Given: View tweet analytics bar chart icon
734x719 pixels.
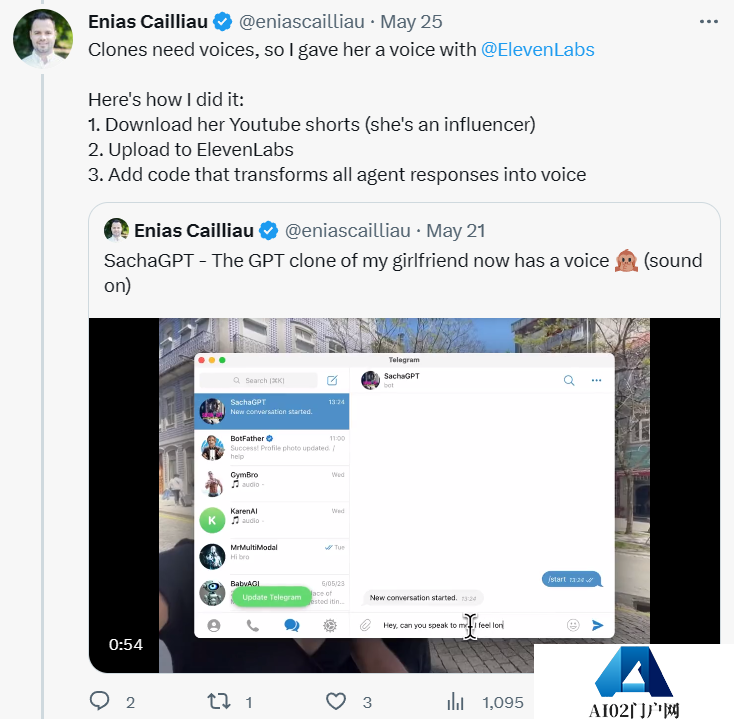Looking at the screenshot, I should pyautogui.click(x=456, y=701).
